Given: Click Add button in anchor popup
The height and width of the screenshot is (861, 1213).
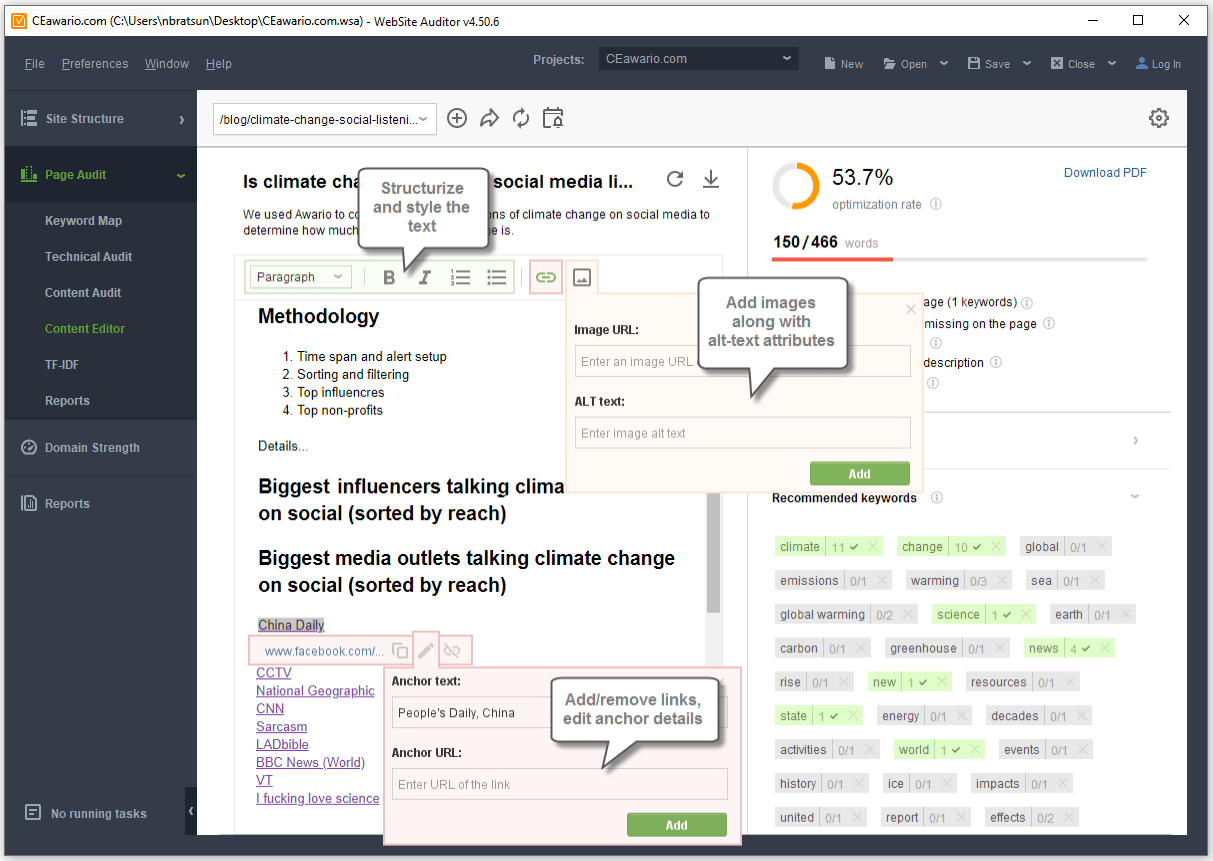Looking at the screenshot, I should coord(677,825).
